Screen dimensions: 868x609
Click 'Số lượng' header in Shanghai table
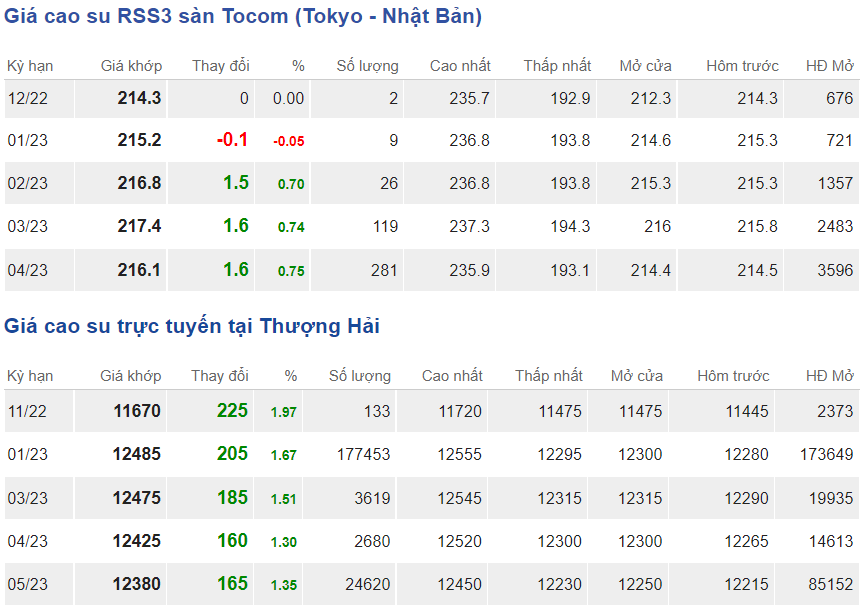tap(360, 376)
